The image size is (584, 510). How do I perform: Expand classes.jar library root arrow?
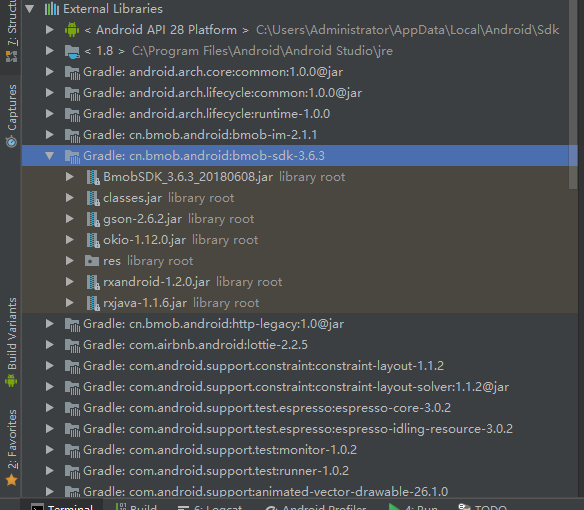coord(70,198)
